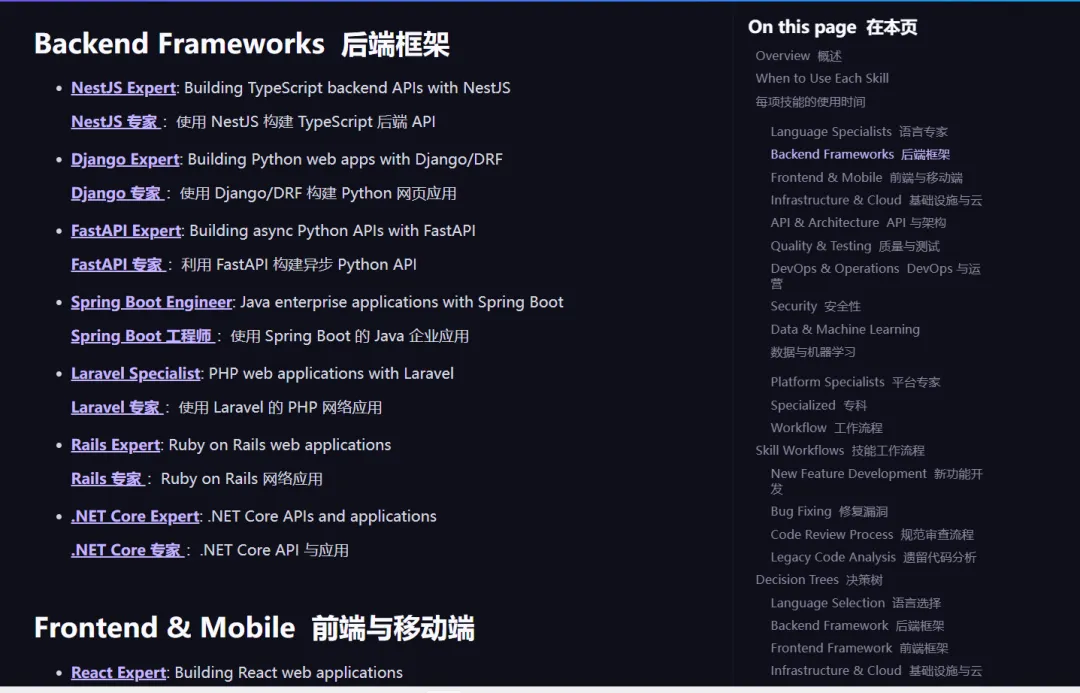Jump to Language Selection 语言选择 entry

855,603
